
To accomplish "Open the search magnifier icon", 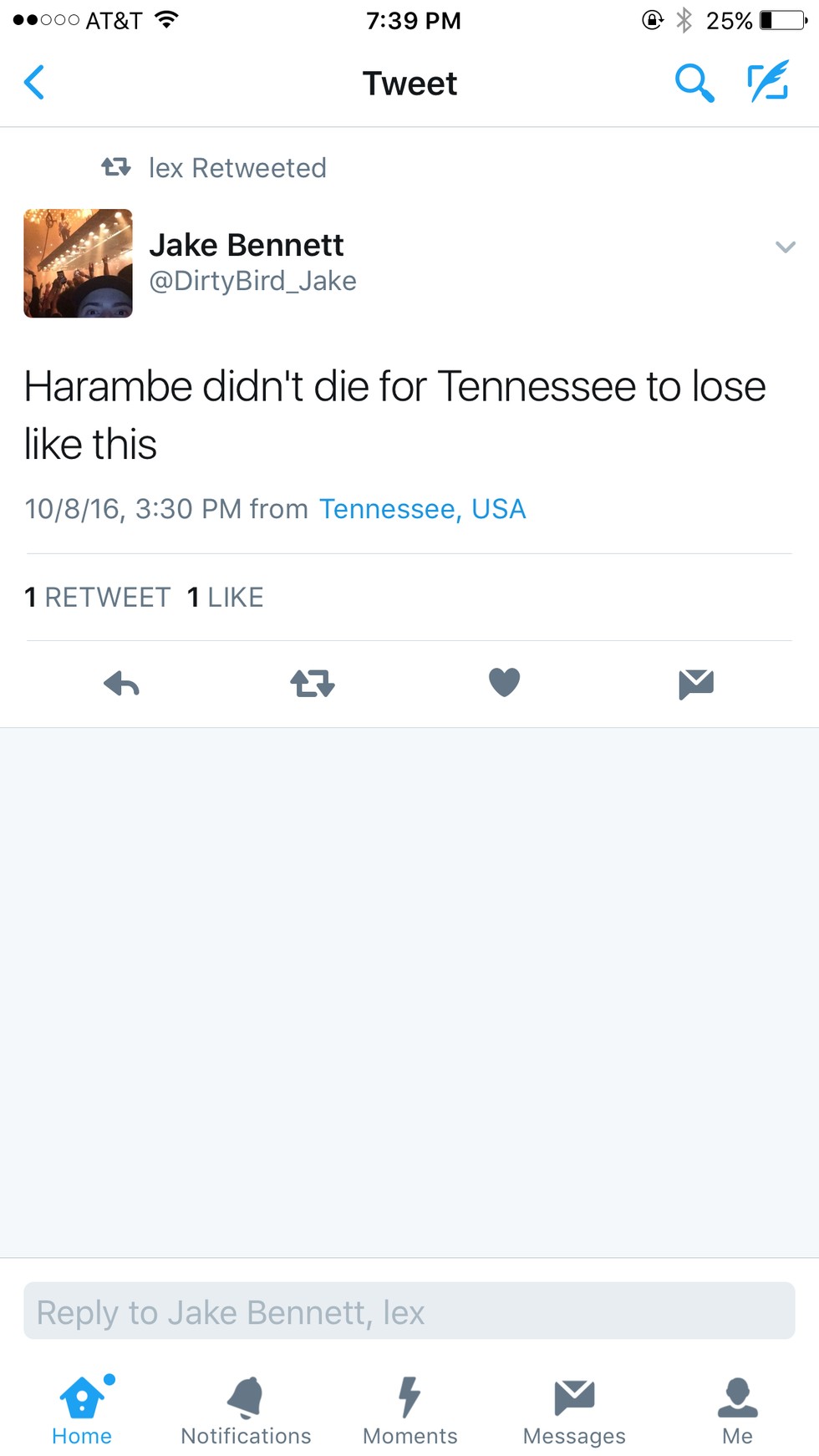I will pos(694,83).
